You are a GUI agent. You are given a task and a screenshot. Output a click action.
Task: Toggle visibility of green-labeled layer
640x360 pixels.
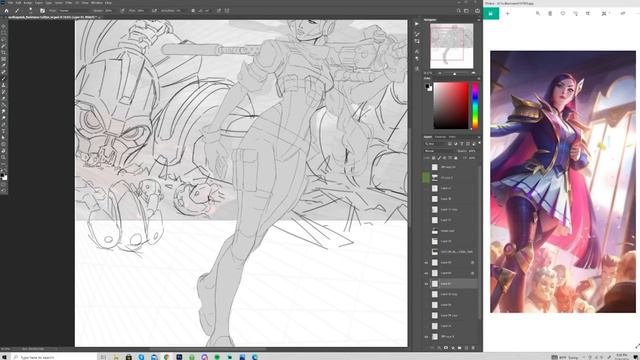[426, 178]
